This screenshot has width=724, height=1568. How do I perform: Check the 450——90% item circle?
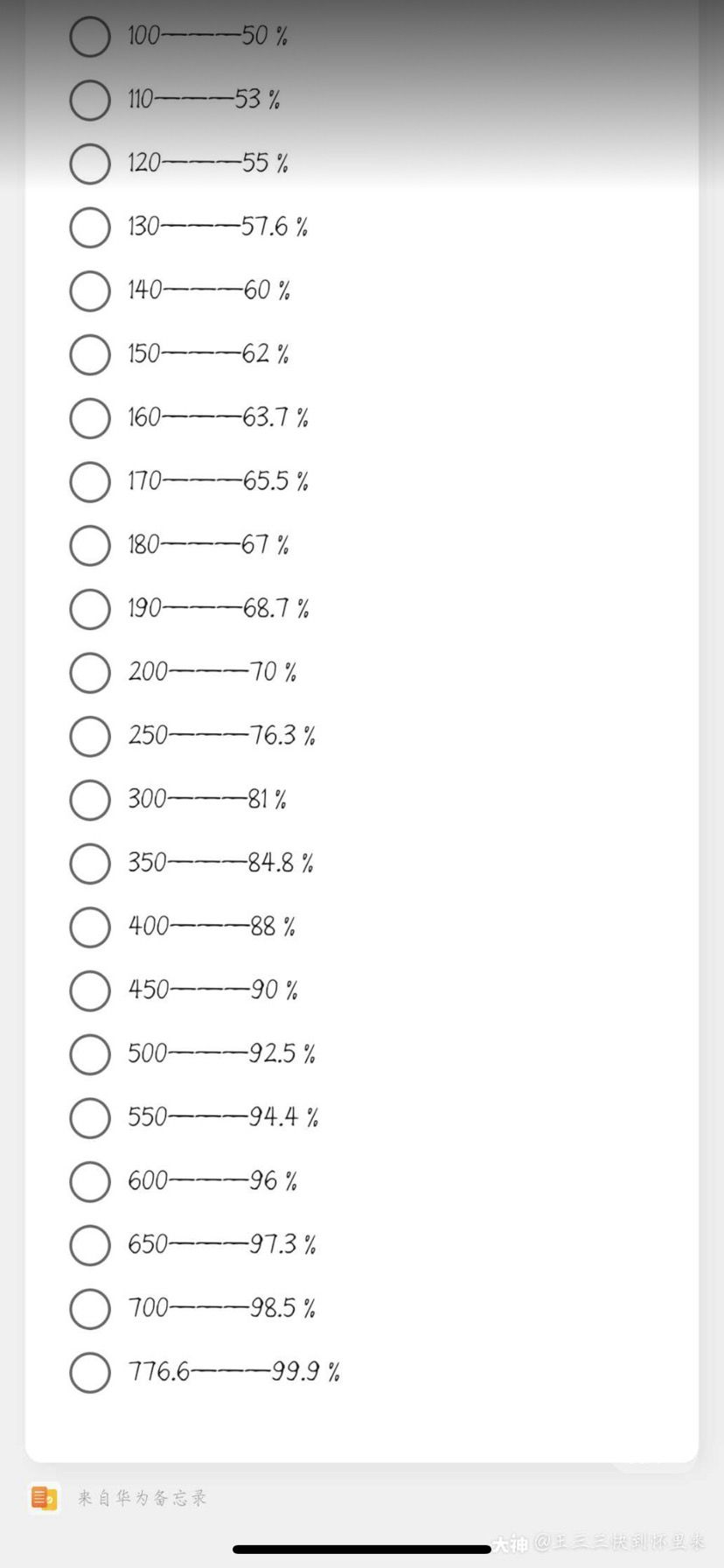(90, 990)
